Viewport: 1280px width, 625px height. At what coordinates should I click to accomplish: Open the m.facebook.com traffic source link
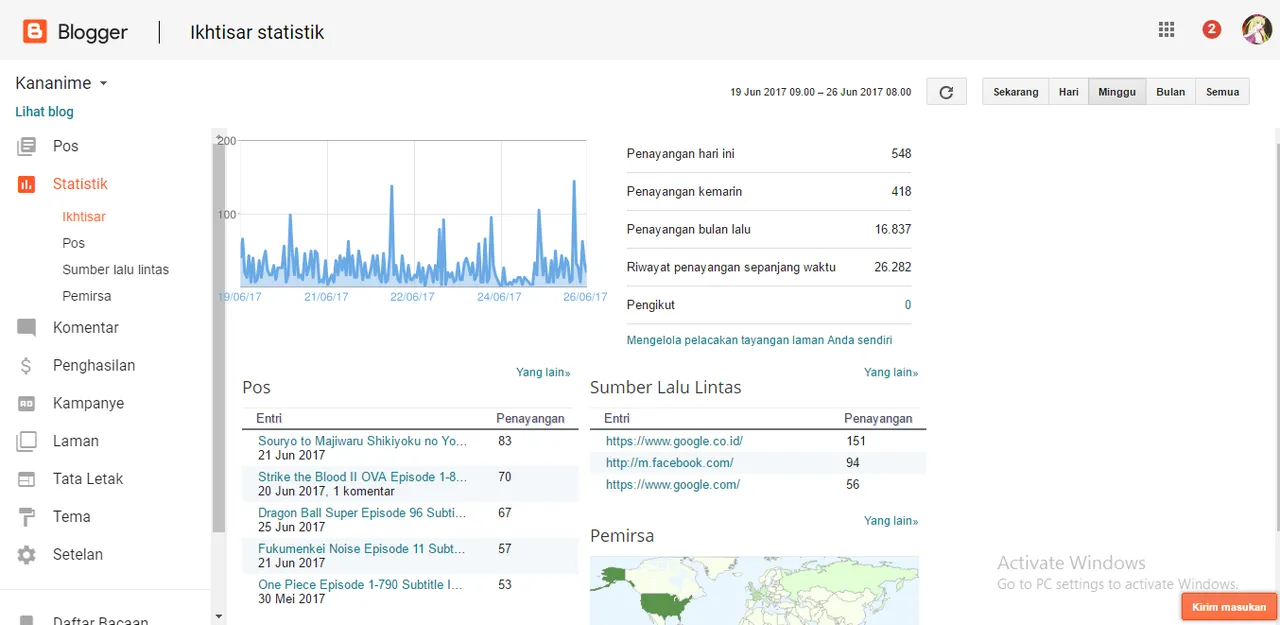pos(669,463)
